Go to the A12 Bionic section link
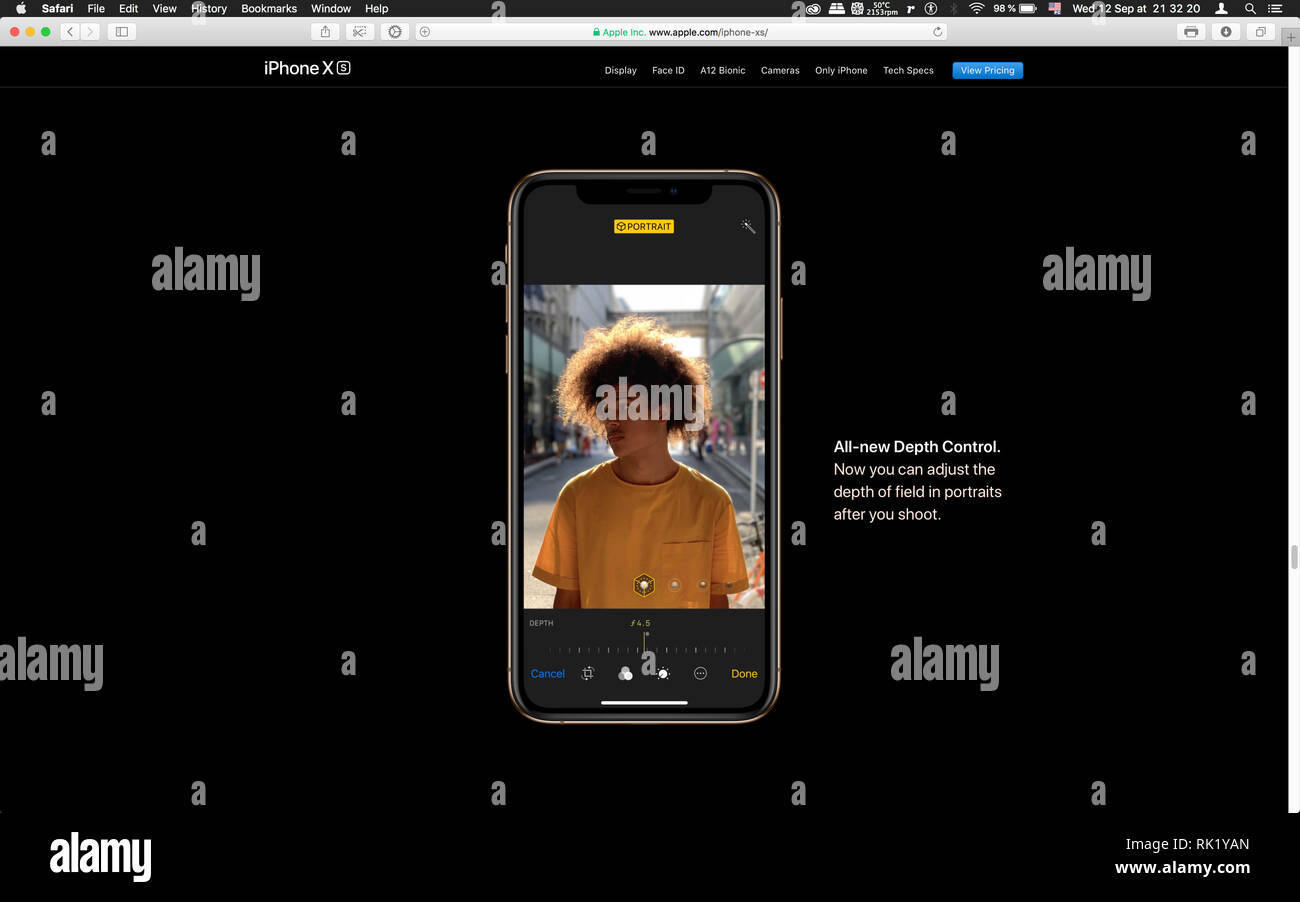Screen dimensions: 1300x902 [723, 71]
